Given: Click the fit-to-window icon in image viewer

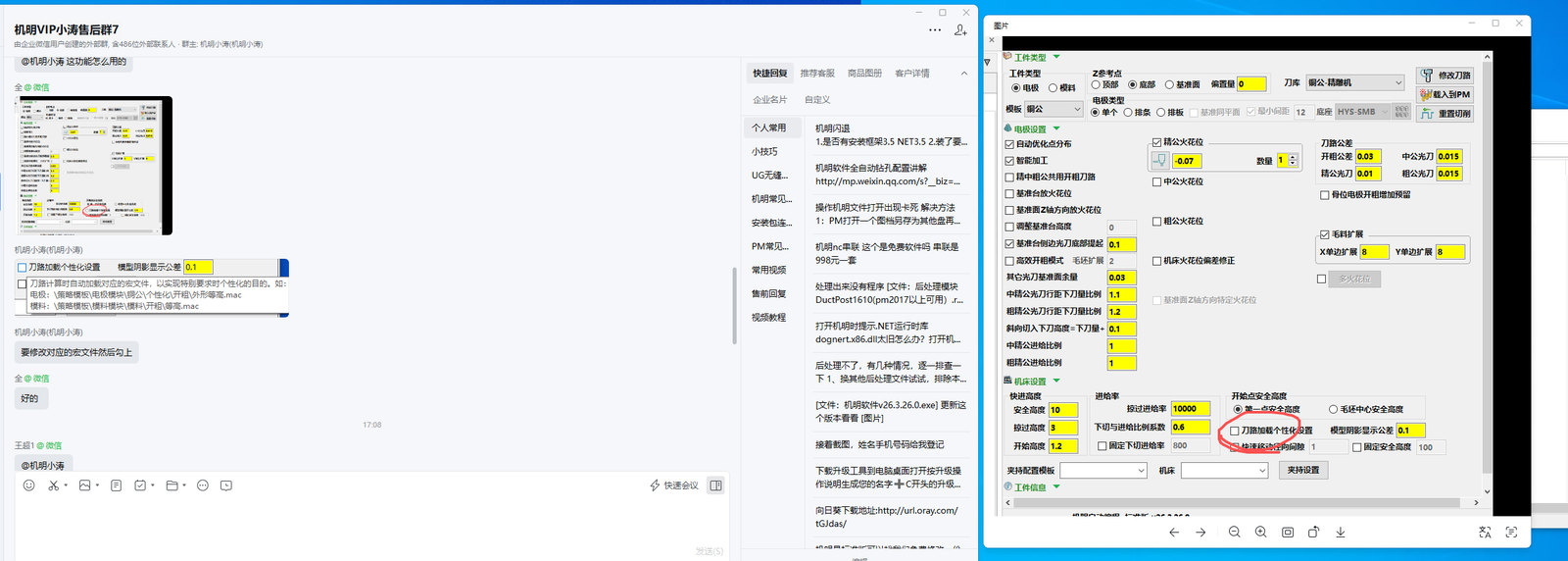Looking at the screenshot, I should (1288, 533).
